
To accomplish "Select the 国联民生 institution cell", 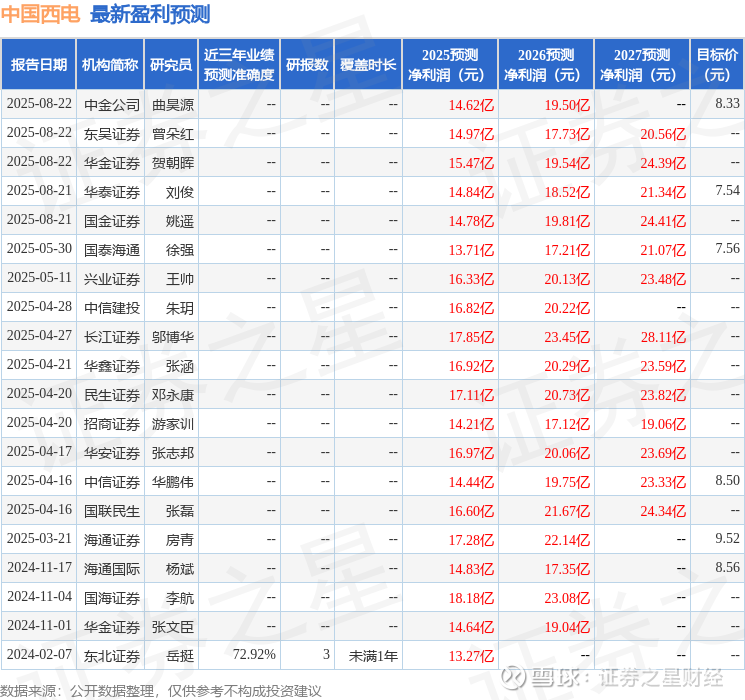I will (x=112, y=511).
